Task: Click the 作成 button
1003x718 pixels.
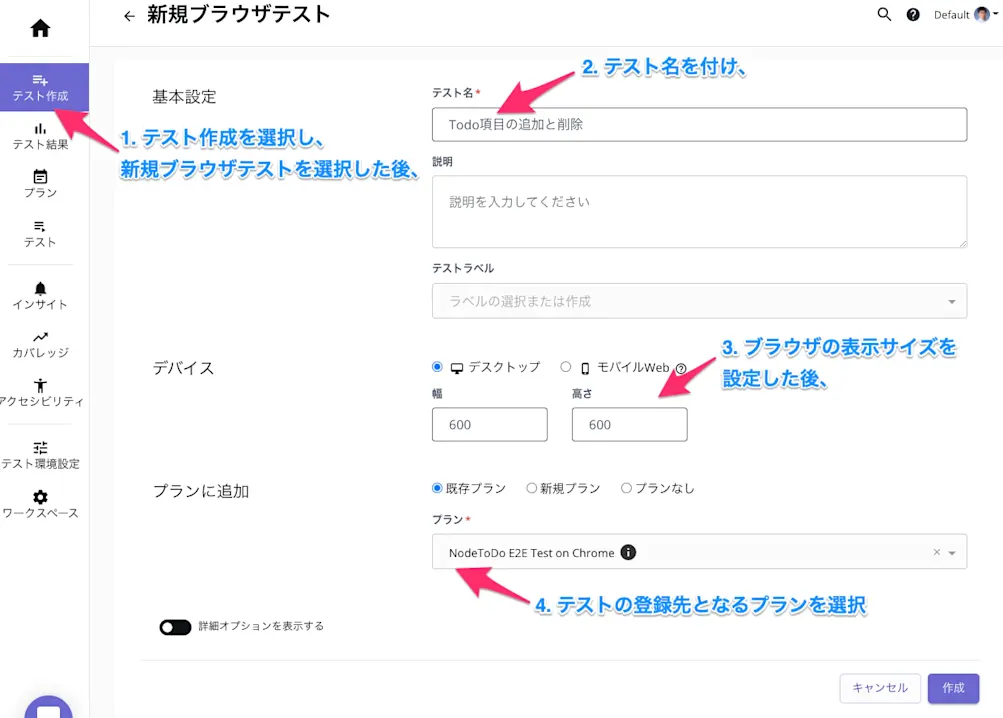Action: [x=952, y=688]
